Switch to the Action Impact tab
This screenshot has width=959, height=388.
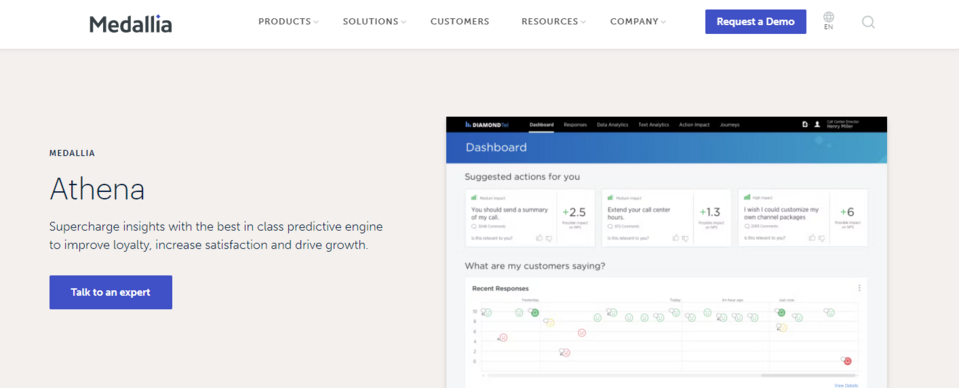[x=694, y=125]
